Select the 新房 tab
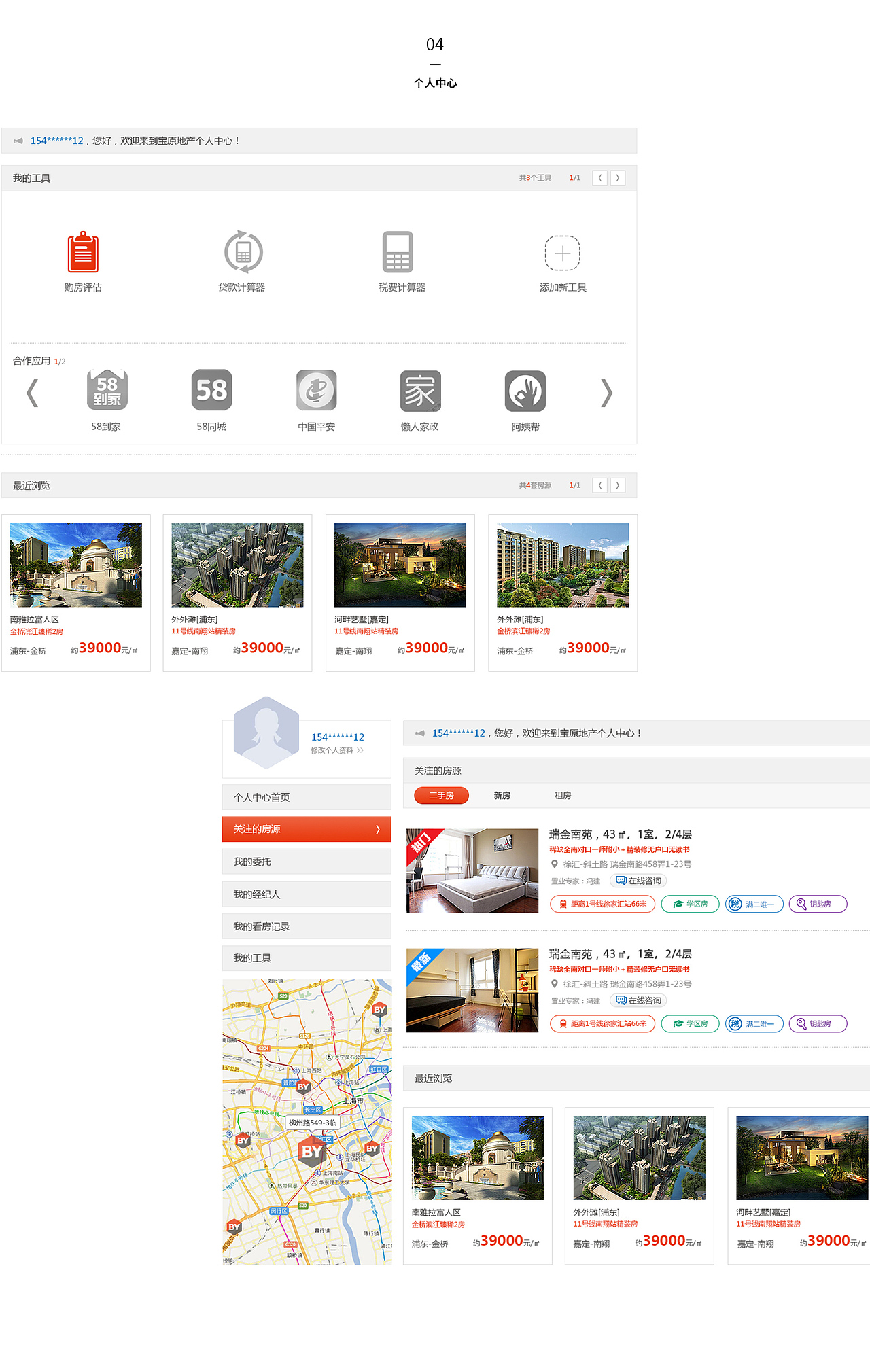 coord(502,795)
